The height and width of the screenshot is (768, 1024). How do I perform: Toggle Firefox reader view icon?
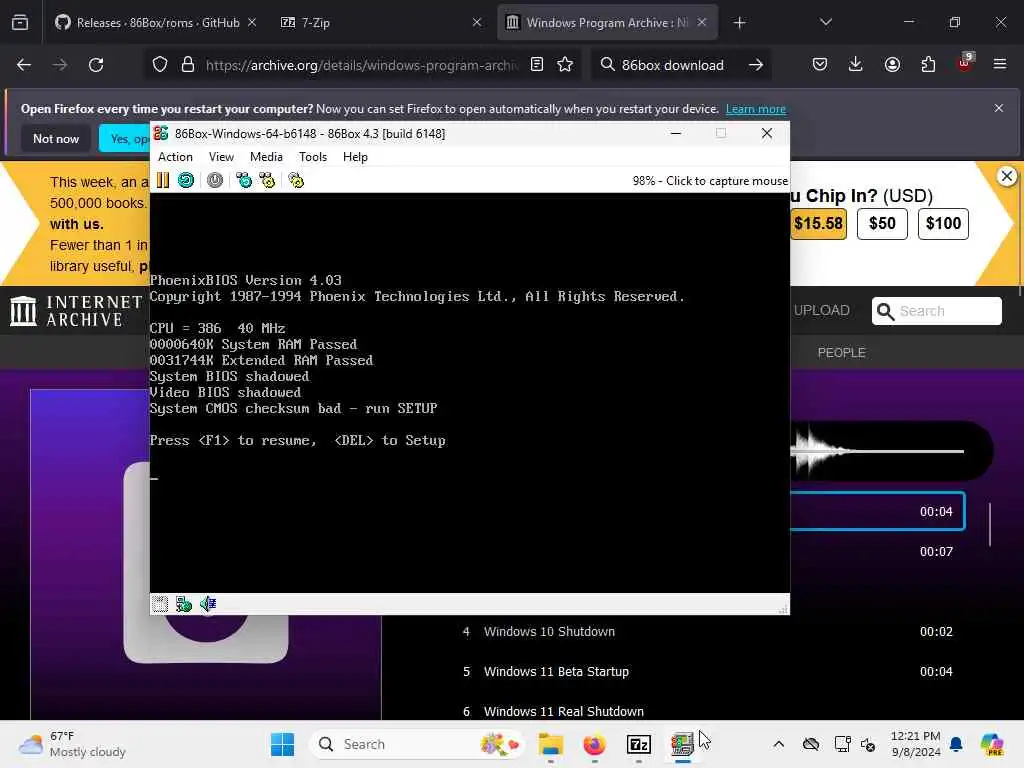coord(537,65)
